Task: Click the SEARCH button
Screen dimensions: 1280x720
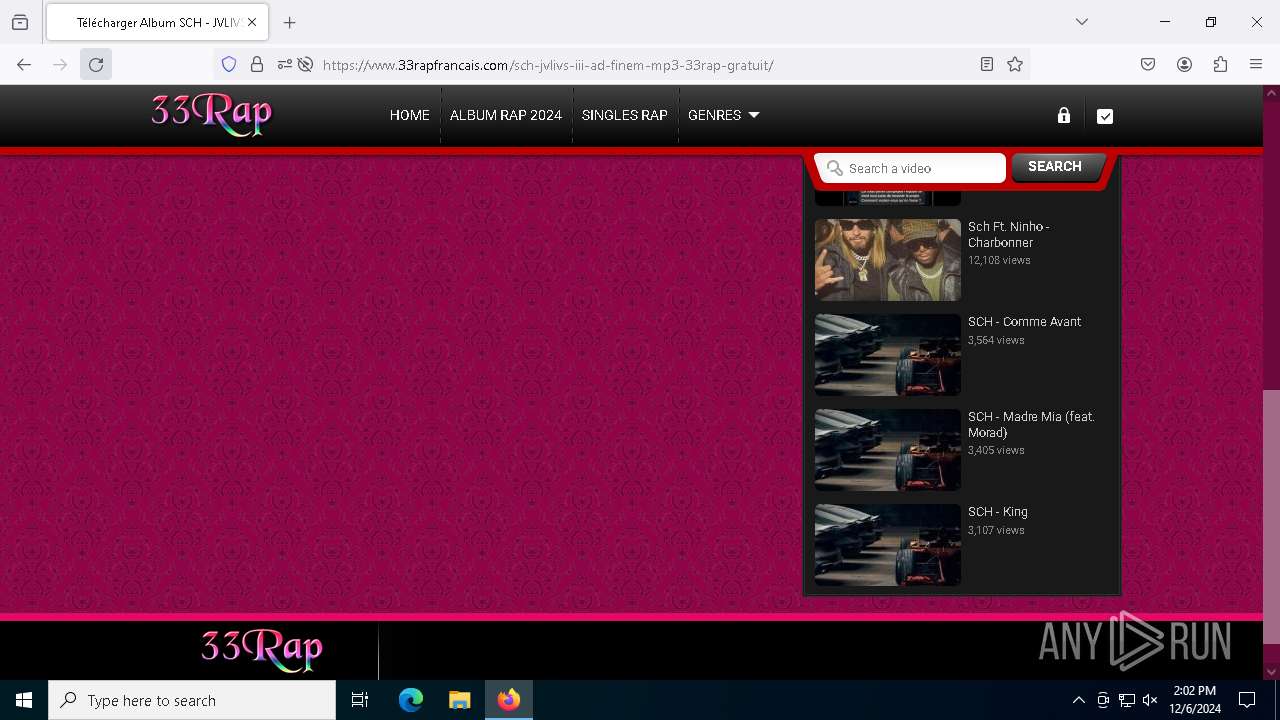Action: point(1055,167)
